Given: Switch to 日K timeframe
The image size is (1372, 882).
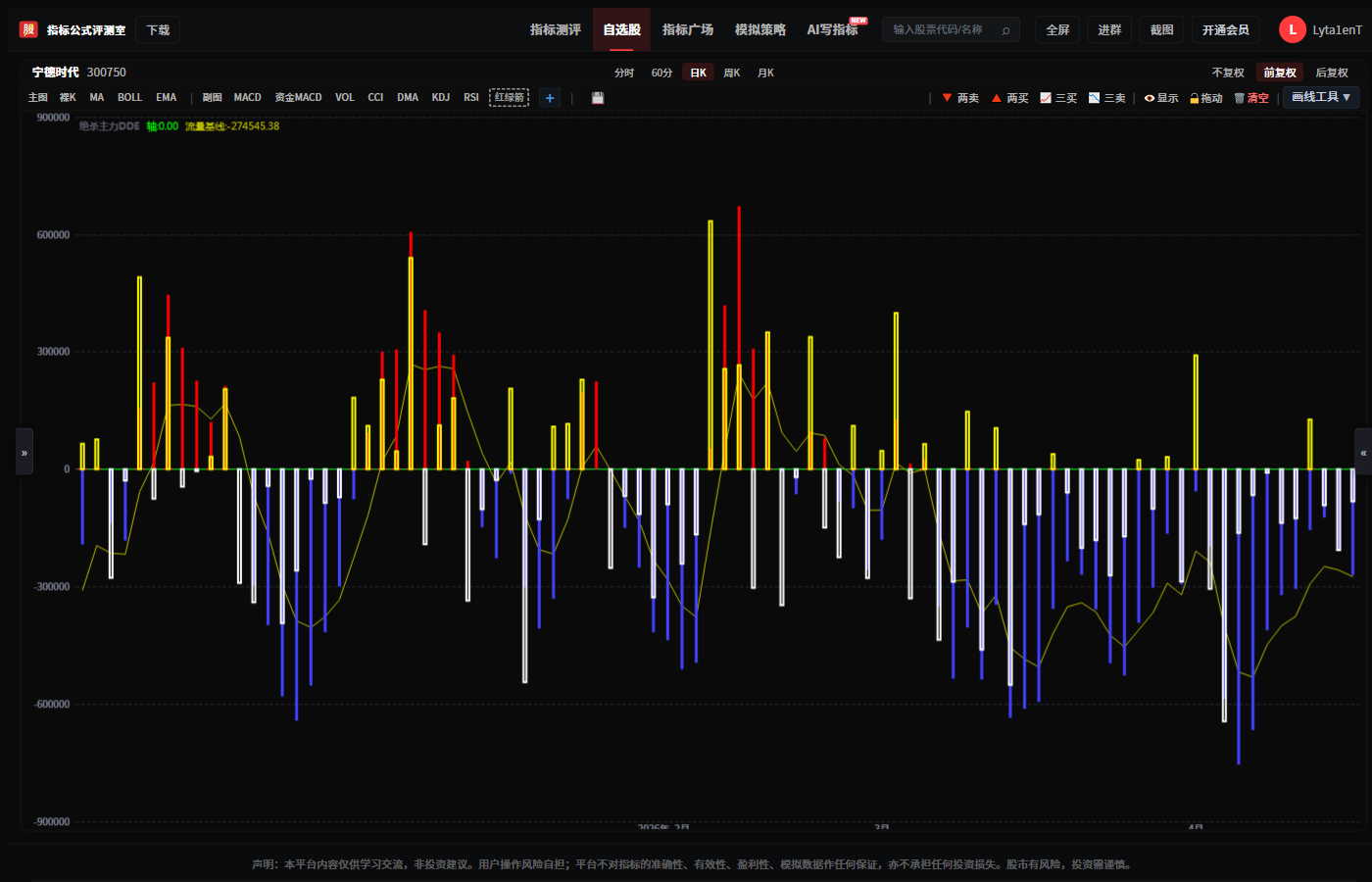Looking at the screenshot, I should (x=698, y=73).
